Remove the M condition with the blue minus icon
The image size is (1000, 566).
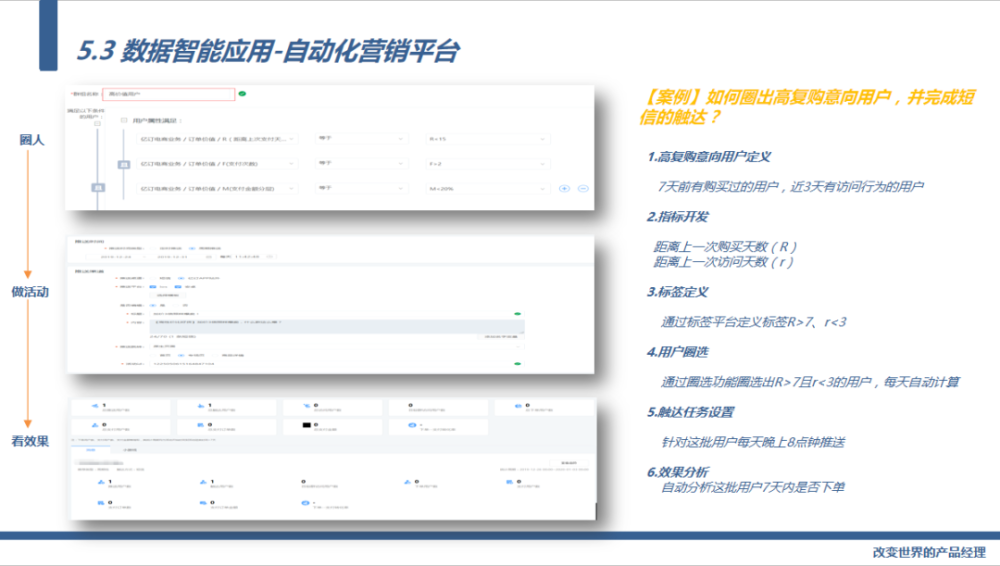click(x=583, y=189)
